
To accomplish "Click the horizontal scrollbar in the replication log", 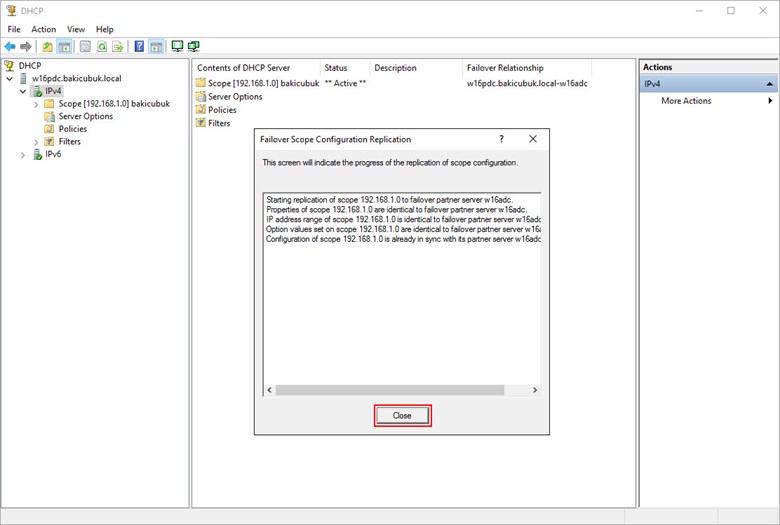I will (400, 390).
